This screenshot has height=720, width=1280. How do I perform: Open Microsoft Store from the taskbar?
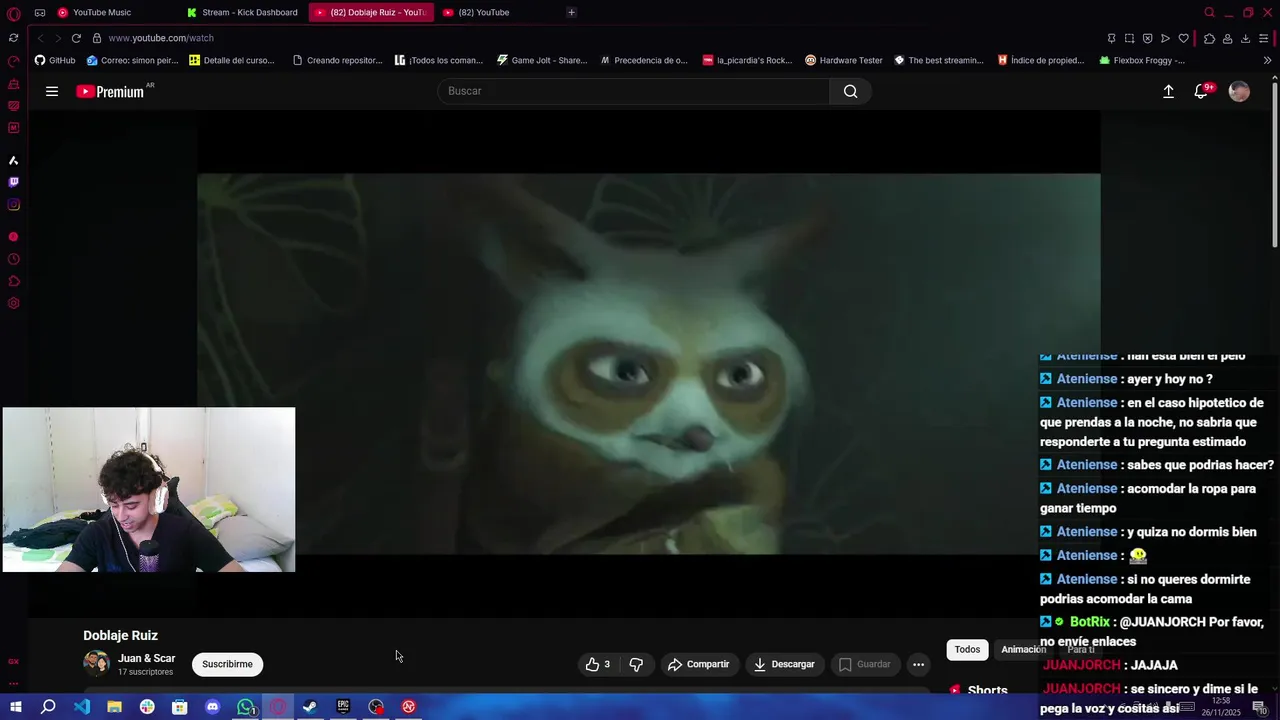click(x=179, y=707)
